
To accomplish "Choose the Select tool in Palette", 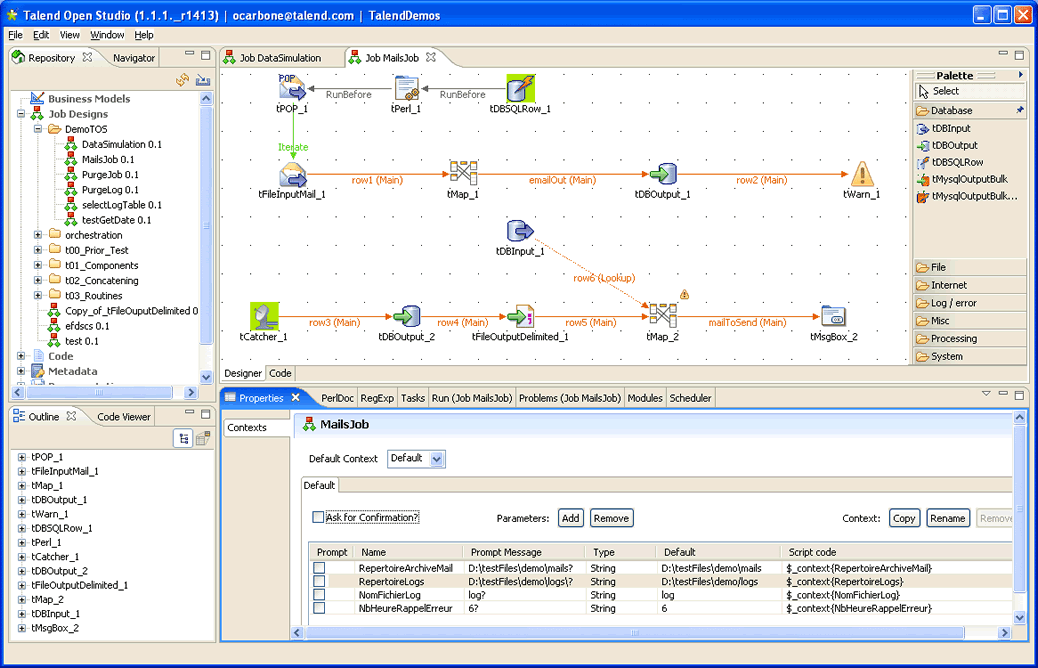I will (970, 91).
